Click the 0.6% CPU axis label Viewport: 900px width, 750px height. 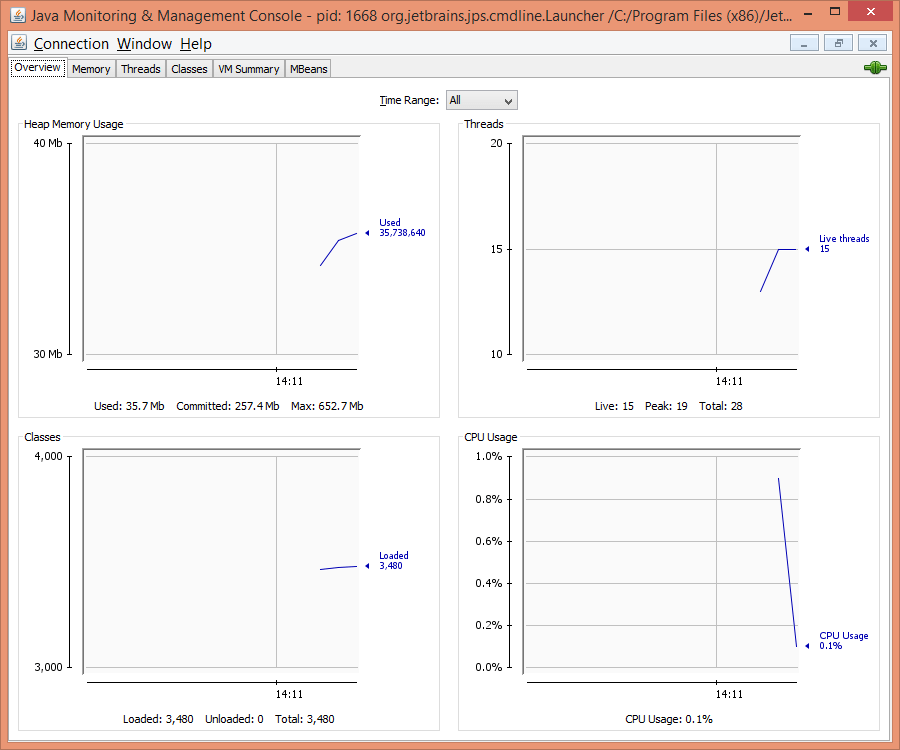[488, 541]
